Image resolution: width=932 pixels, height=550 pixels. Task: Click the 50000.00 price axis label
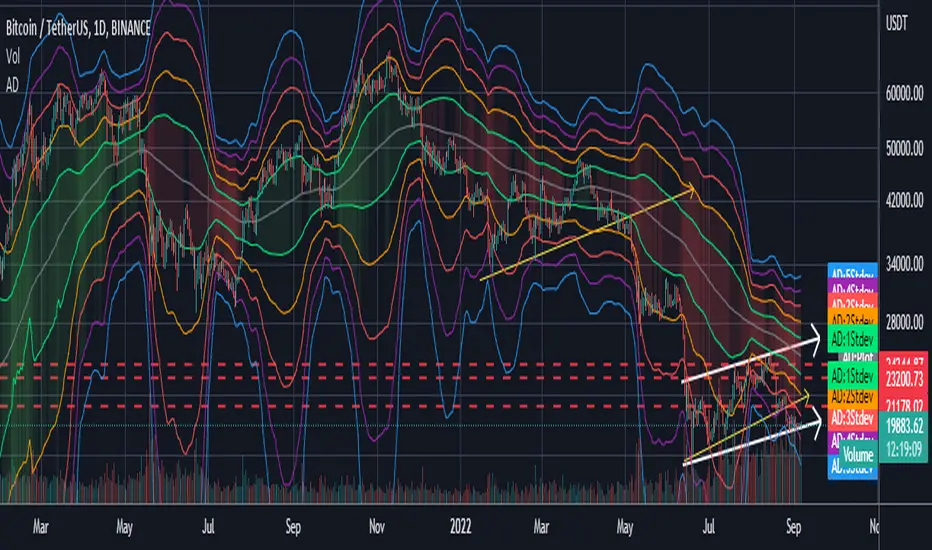tap(904, 148)
